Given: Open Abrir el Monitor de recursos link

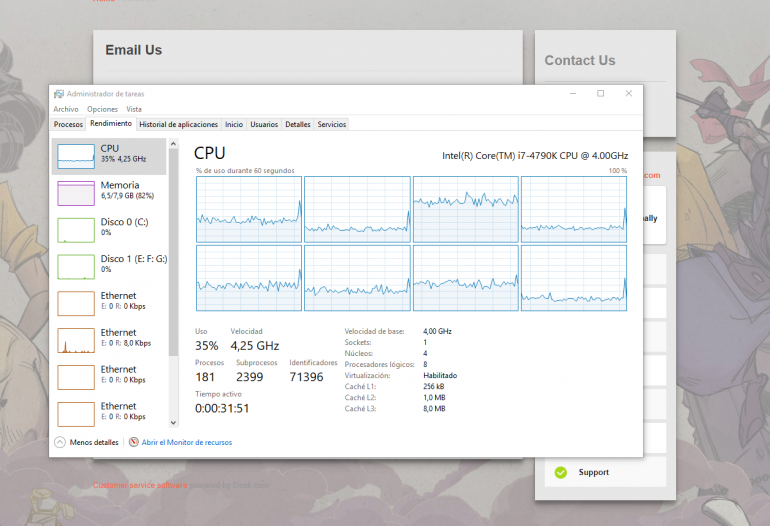Looking at the screenshot, I should [x=187, y=443].
